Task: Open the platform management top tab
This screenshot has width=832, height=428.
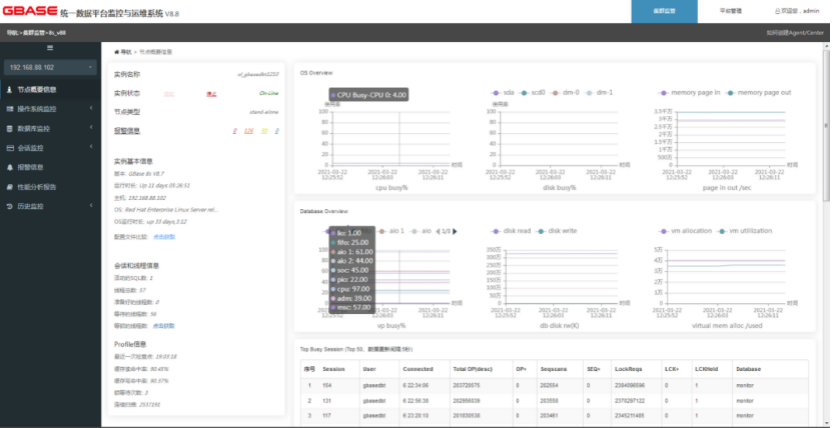Action: point(731,11)
